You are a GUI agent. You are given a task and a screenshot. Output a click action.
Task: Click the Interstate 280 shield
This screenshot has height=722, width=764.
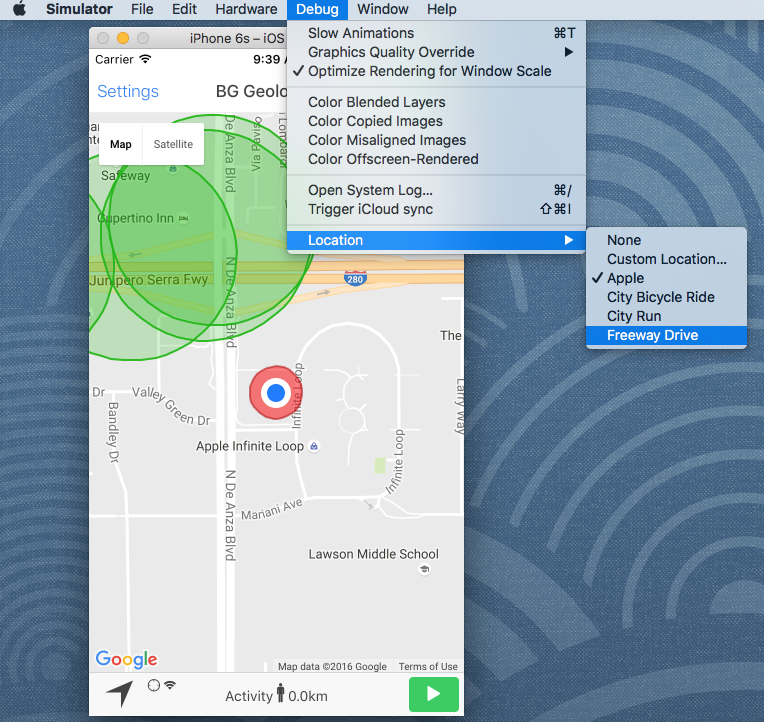point(355,278)
